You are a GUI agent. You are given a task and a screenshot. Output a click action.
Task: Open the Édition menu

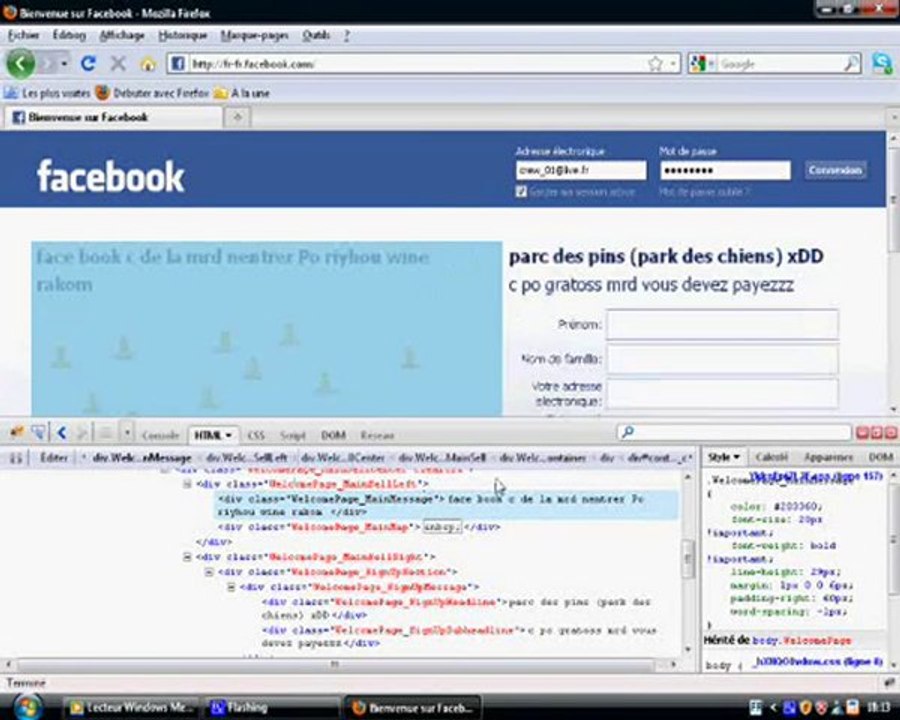point(69,36)
